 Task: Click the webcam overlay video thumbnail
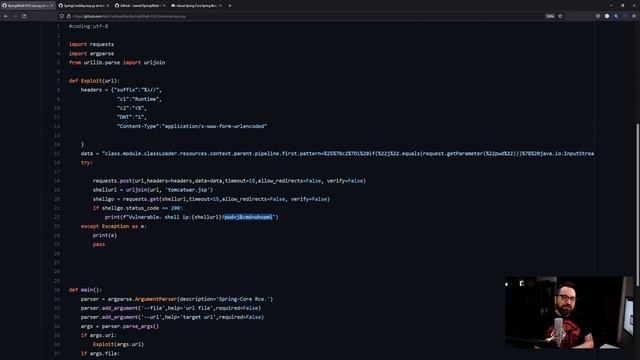click(568, 313)
